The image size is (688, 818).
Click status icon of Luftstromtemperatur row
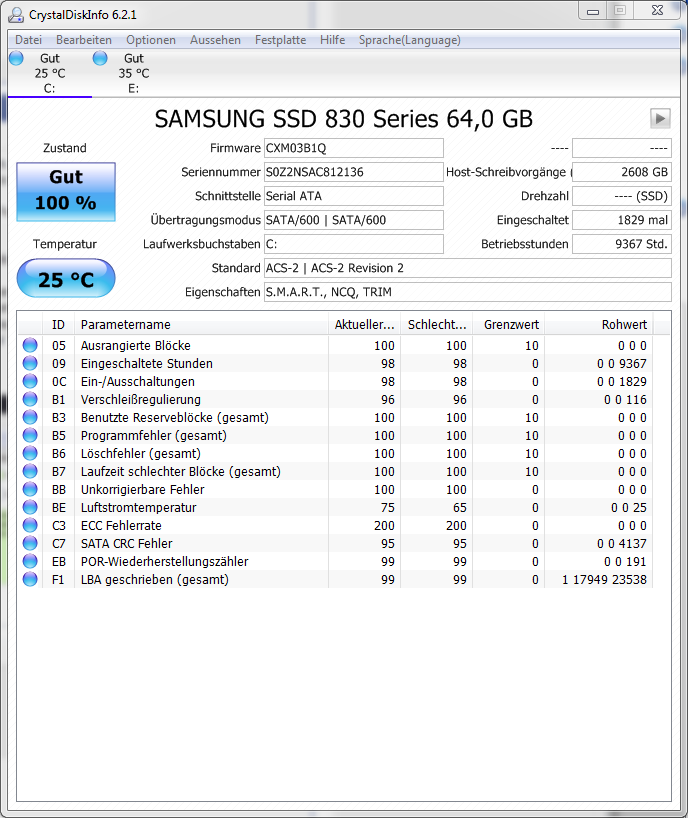(30, 507)
